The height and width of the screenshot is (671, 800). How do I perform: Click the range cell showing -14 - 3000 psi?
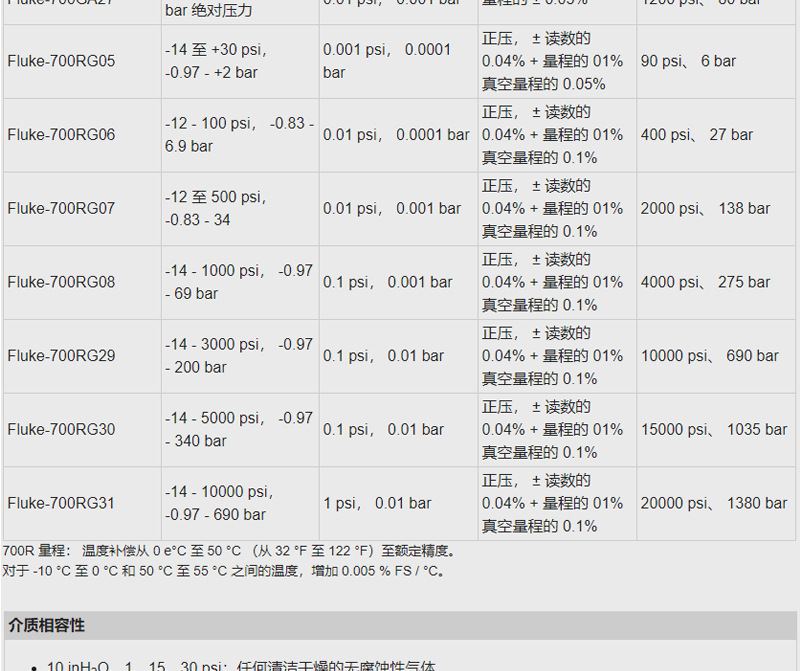click(230, 355)
